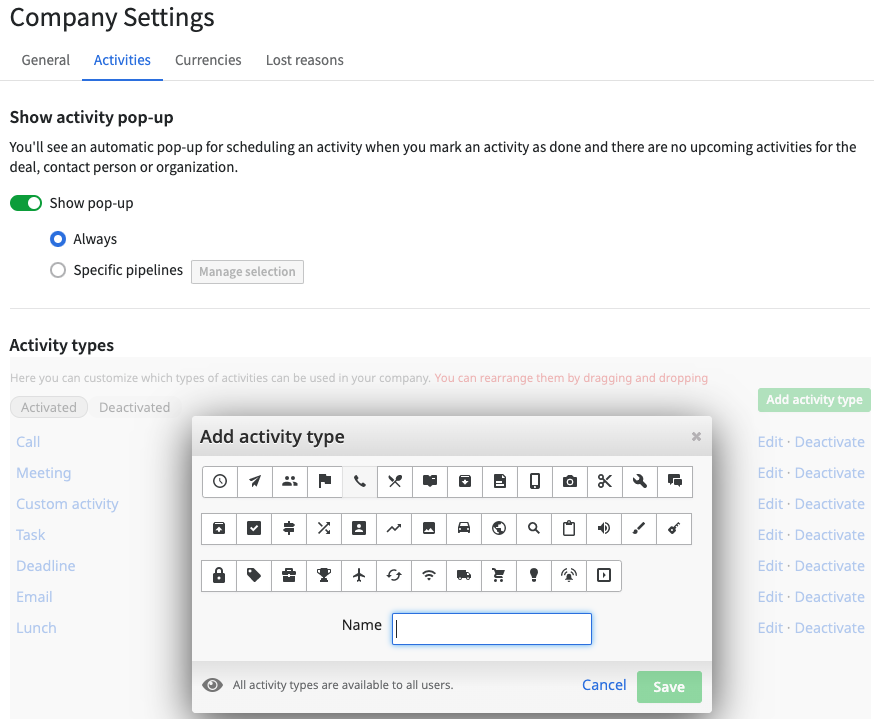The width and height of the screenshot is (874, 719).
Task: Open the Lost reasons tab
Action: pyautogui.click(x=304, y=60)
